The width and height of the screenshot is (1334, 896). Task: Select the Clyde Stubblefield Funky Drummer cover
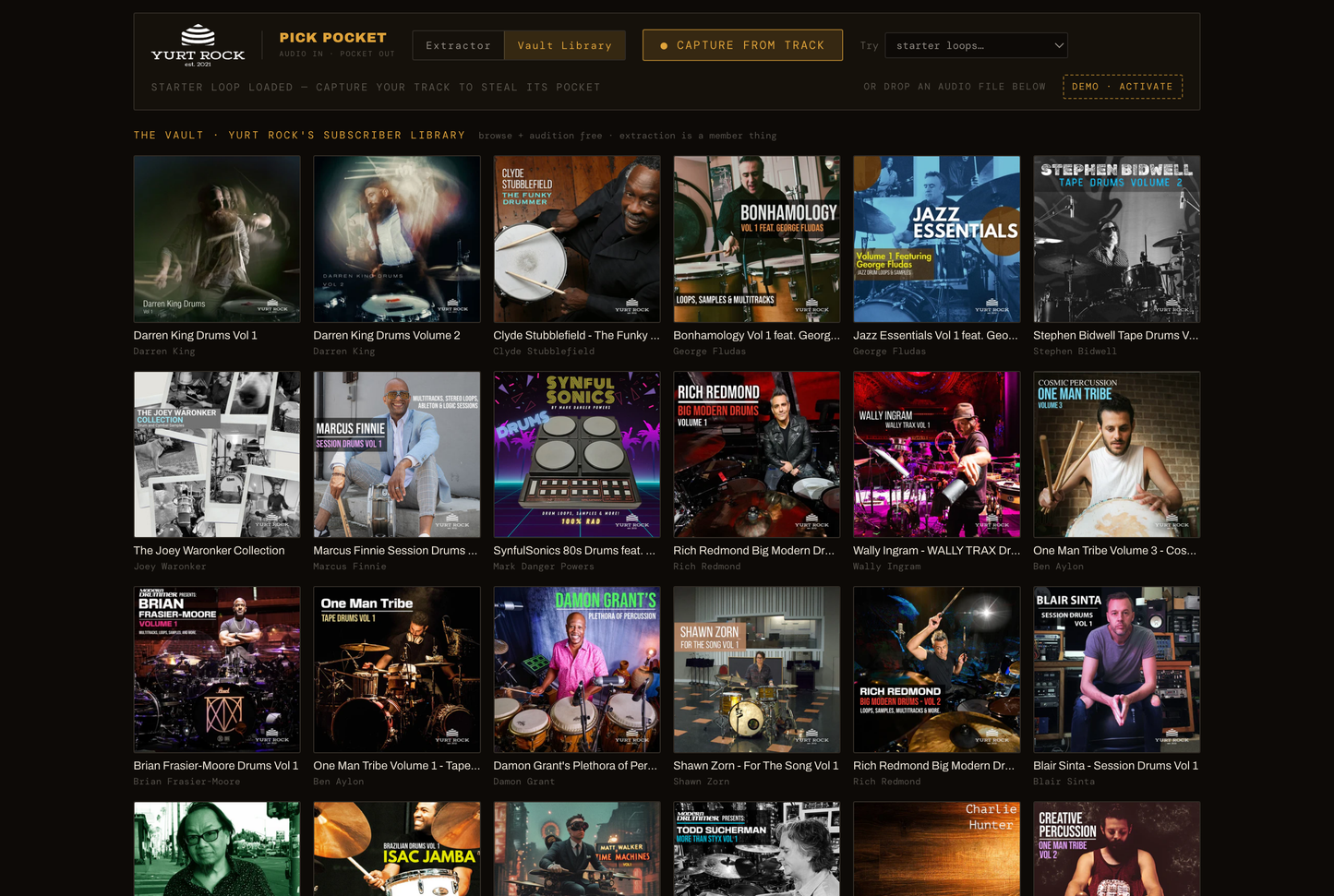[577, 239]
